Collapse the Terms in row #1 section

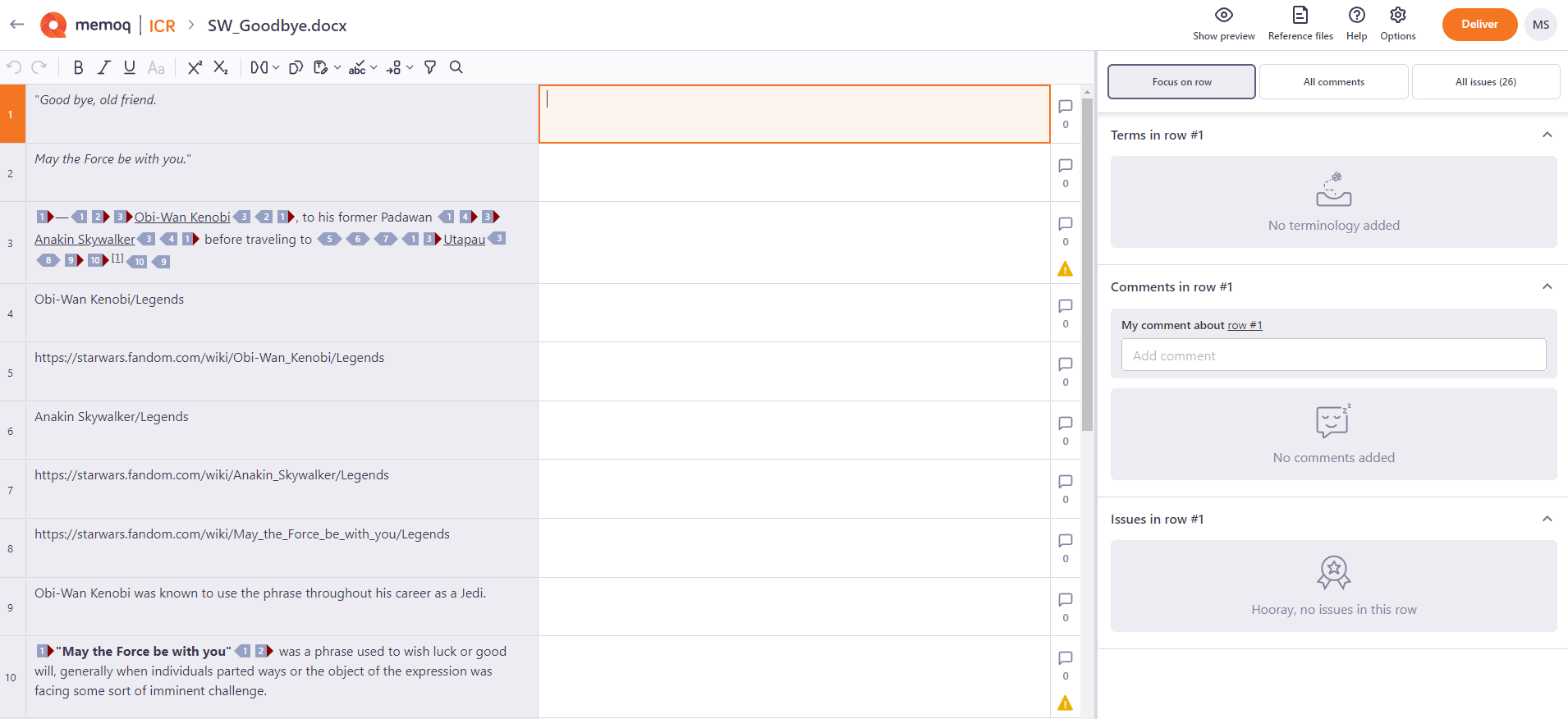click(x=1547, y=135)
